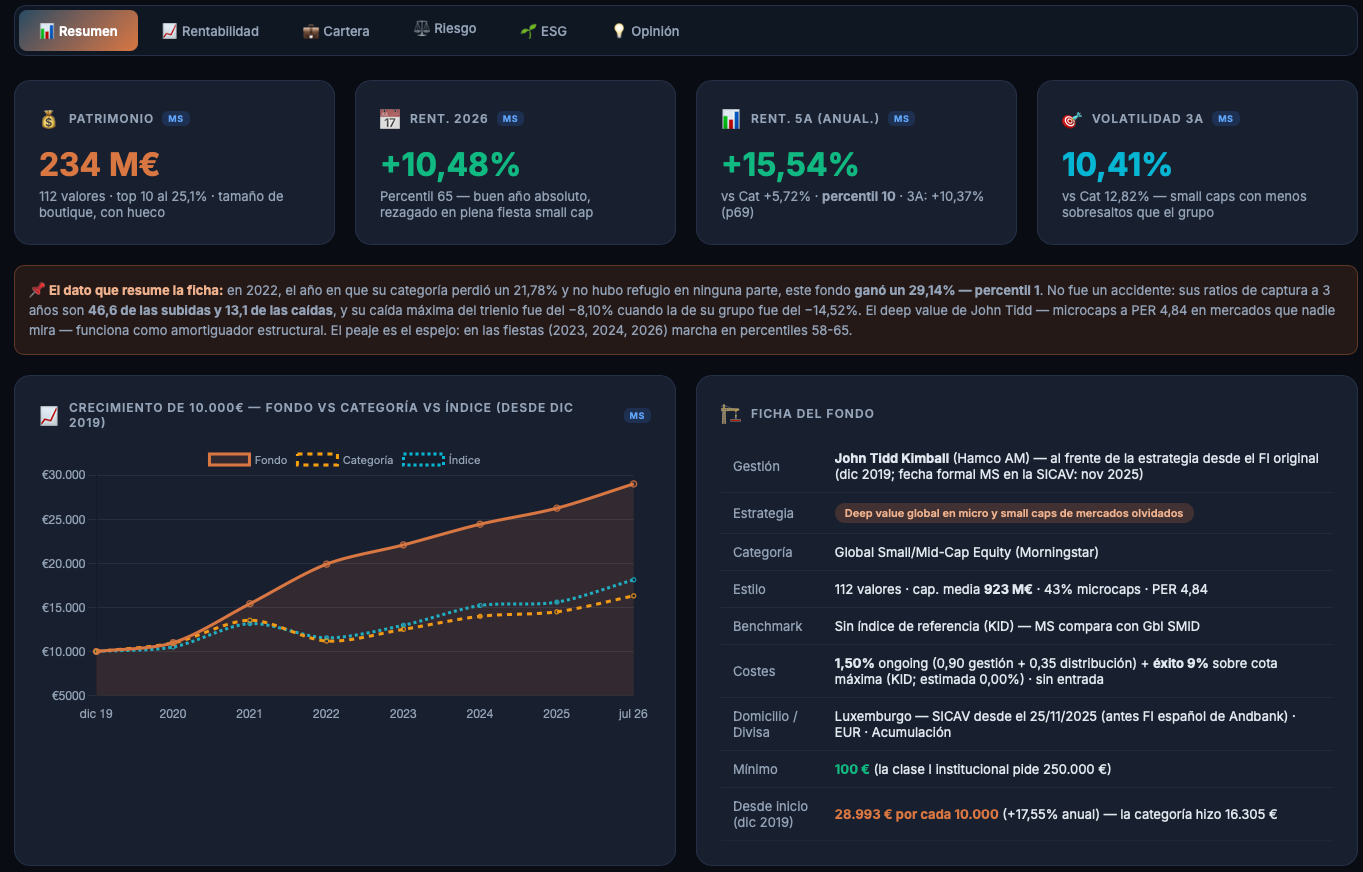The width and height of the screenshot is (1363, 872).
Task: Click the bar chart icon beside Rent. 5A
Action: (731, 119)
